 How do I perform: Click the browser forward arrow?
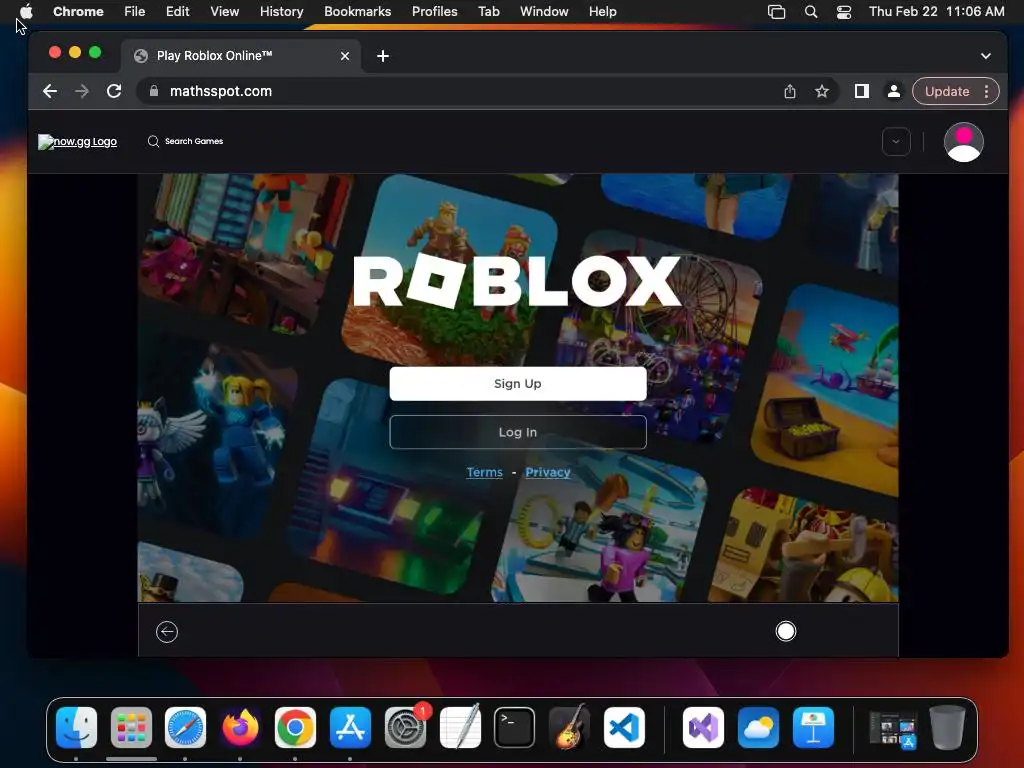(x=82, y=91)
